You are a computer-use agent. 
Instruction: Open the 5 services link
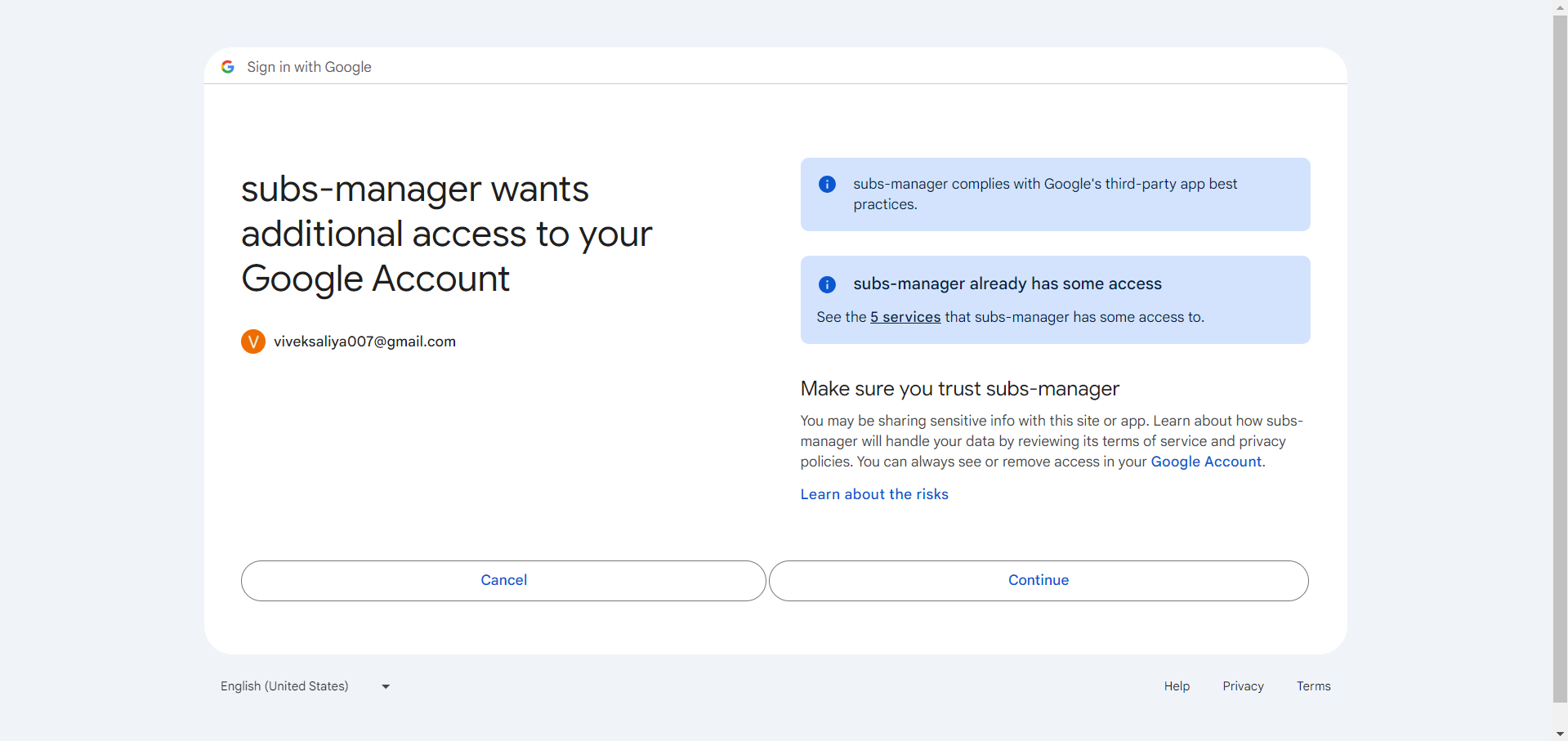point(905,317)
